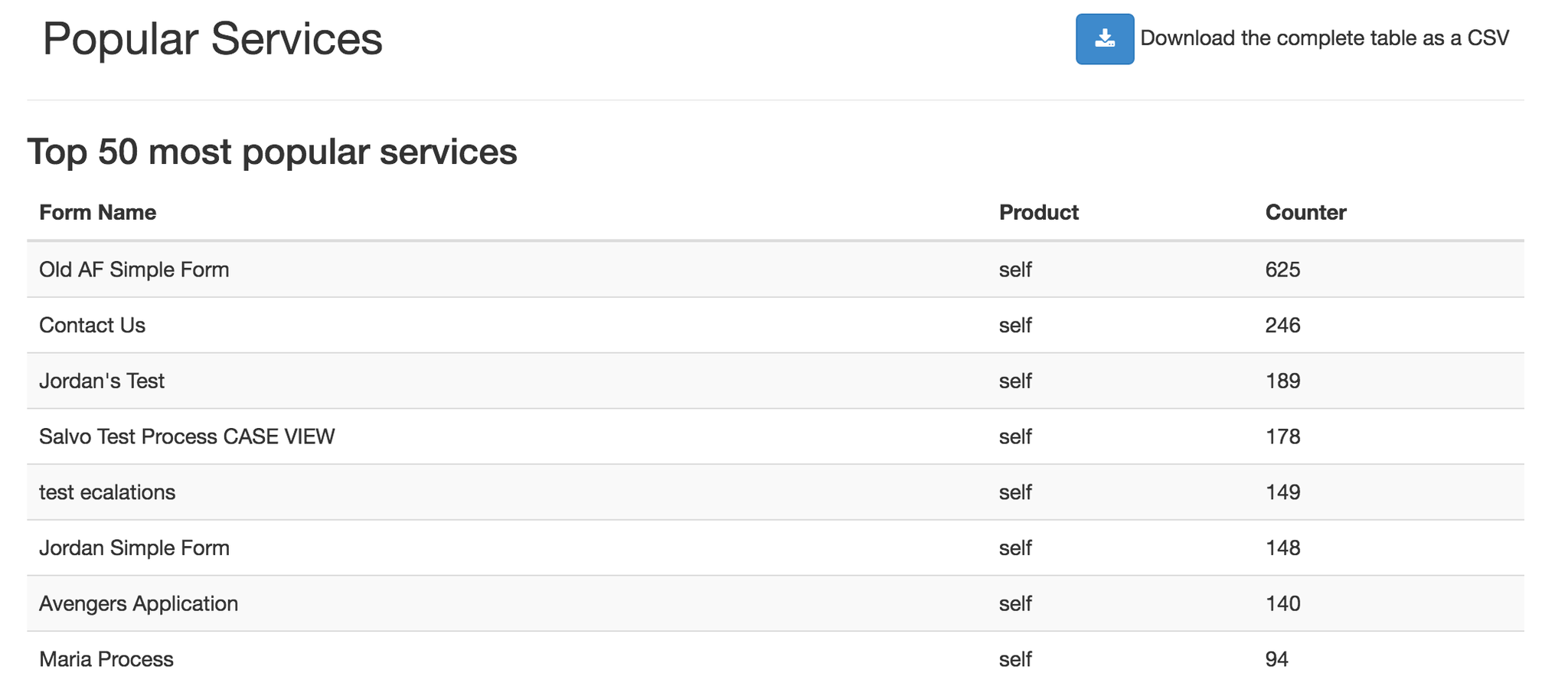This screenshot has height=680, width=1568.
Task: Select the 'Avengers Application' form name
Action: click(x=139, y=603)
